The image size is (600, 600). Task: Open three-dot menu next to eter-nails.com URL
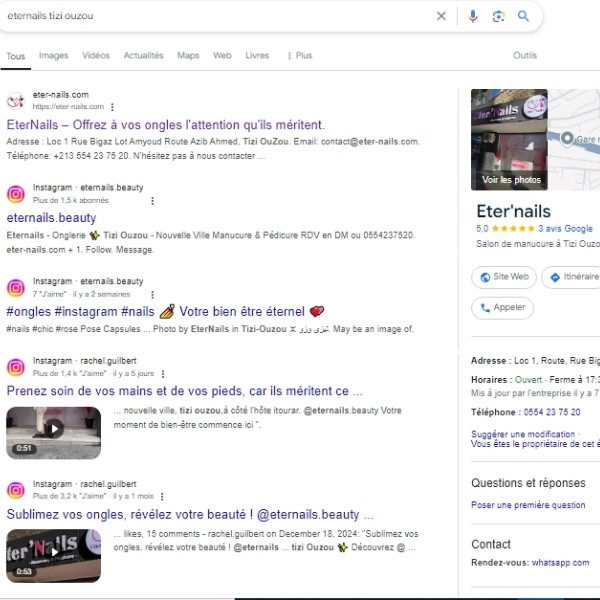(112, 107)
